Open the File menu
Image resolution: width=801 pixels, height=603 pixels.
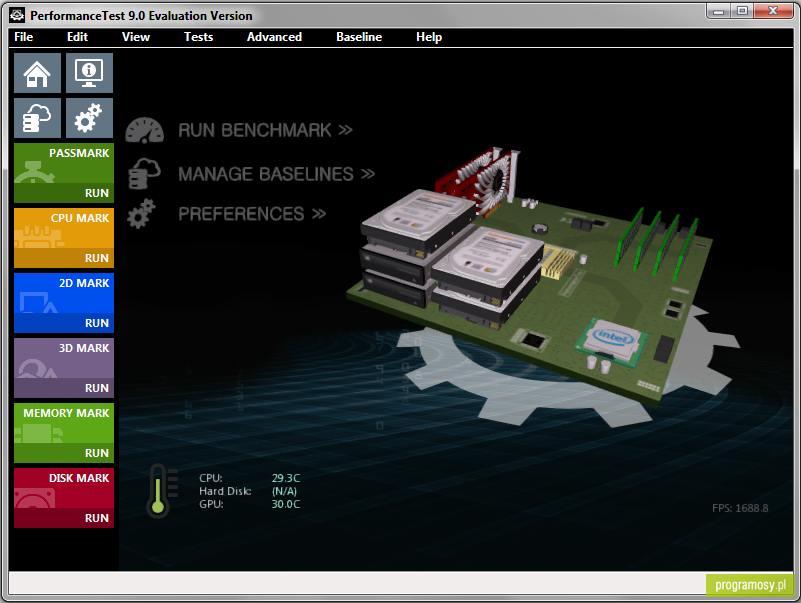tap(23, 37)
